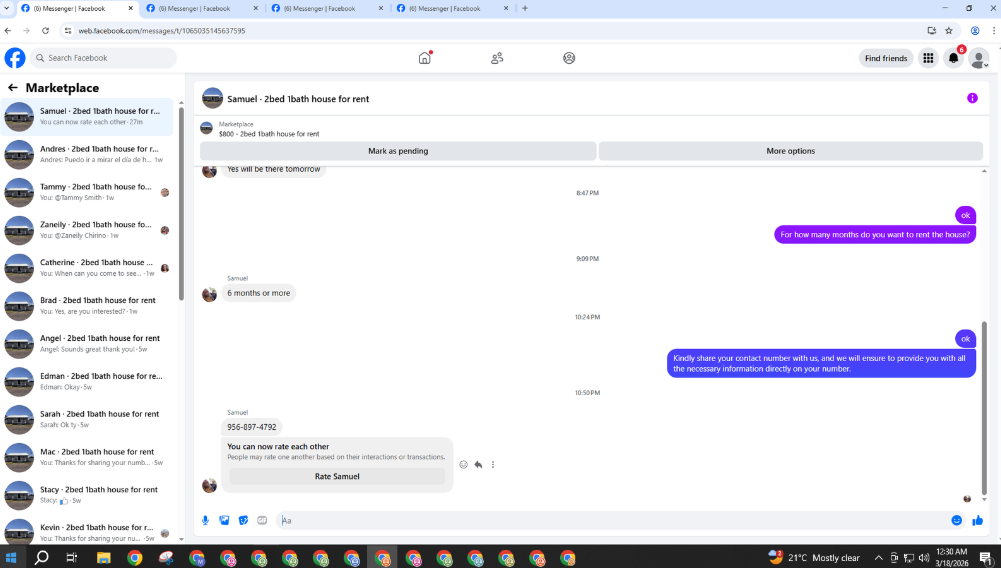Open the Home feed icon

[425, 58]
